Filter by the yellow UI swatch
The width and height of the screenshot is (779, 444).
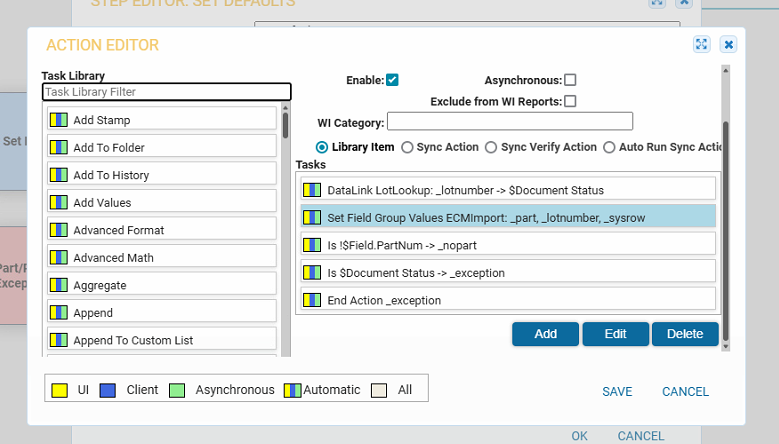[59, 390]
